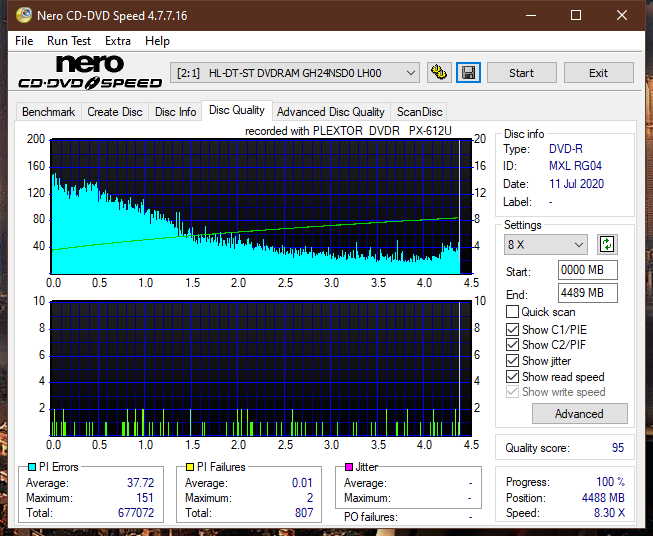Switch to the Disc Info tab
This screenshot has width=653, height=536.
coord(175,112)
